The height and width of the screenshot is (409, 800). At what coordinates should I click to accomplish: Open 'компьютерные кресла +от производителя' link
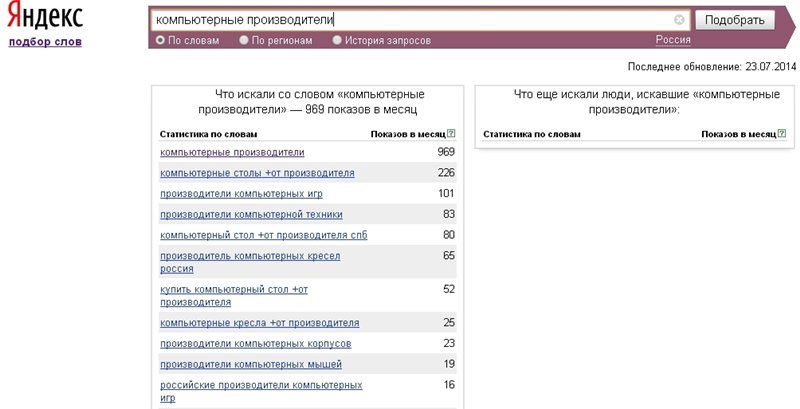click(260, 323)
